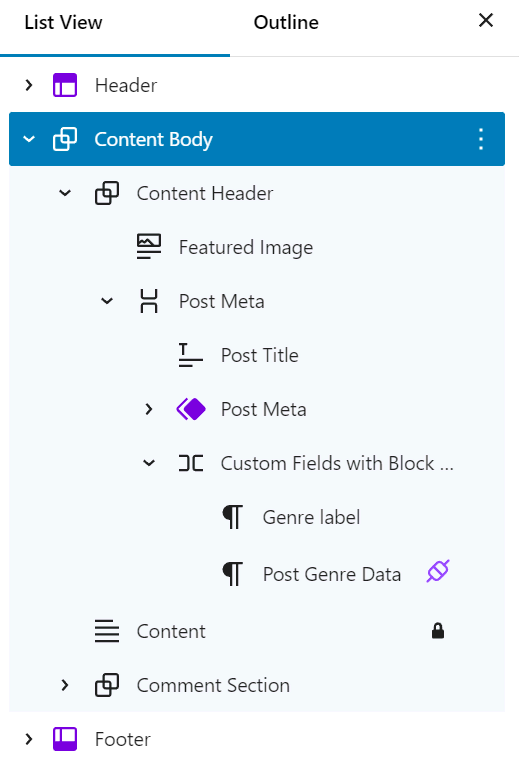Screen dimensions: 519x758
Task: Select the Post Genre Data paragraph
Action: pyautogui.click(x=332, y=574)
